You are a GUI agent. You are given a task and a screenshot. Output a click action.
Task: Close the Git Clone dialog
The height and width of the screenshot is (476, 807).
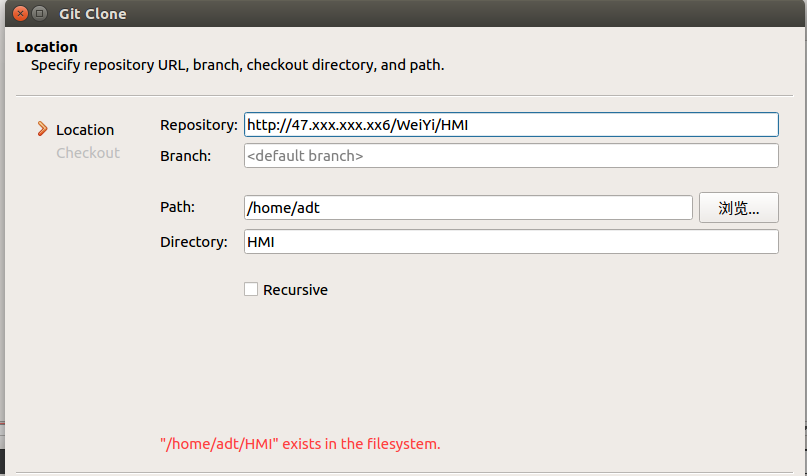(x=20, y=13)
